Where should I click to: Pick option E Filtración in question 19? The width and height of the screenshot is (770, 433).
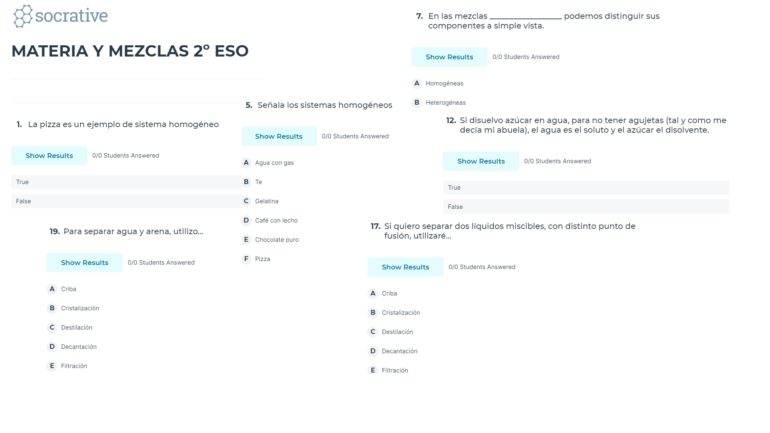point(68,366)
